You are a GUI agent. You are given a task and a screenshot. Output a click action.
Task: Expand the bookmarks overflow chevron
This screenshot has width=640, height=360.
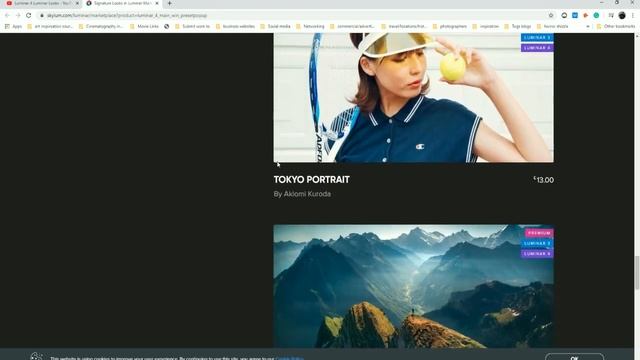pos(588,26)
